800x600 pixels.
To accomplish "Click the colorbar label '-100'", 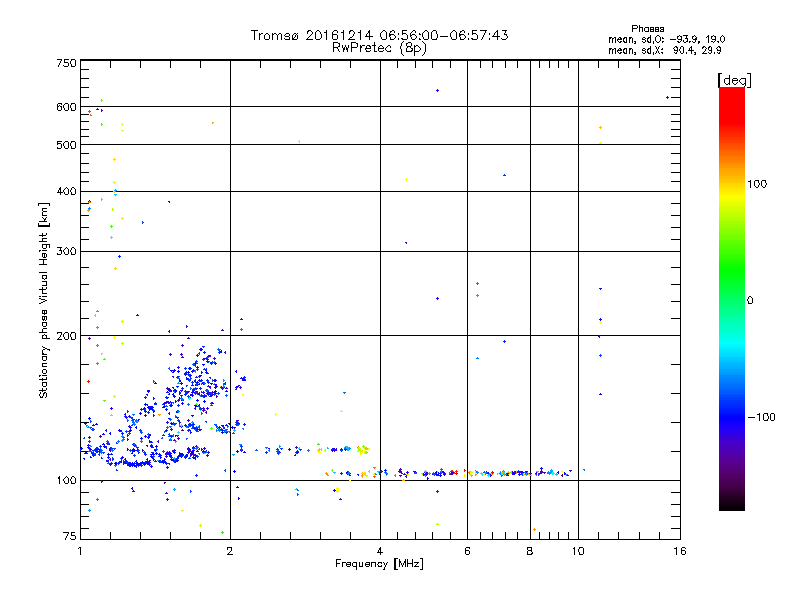I will pyautogui.click(x=761, y=417).
